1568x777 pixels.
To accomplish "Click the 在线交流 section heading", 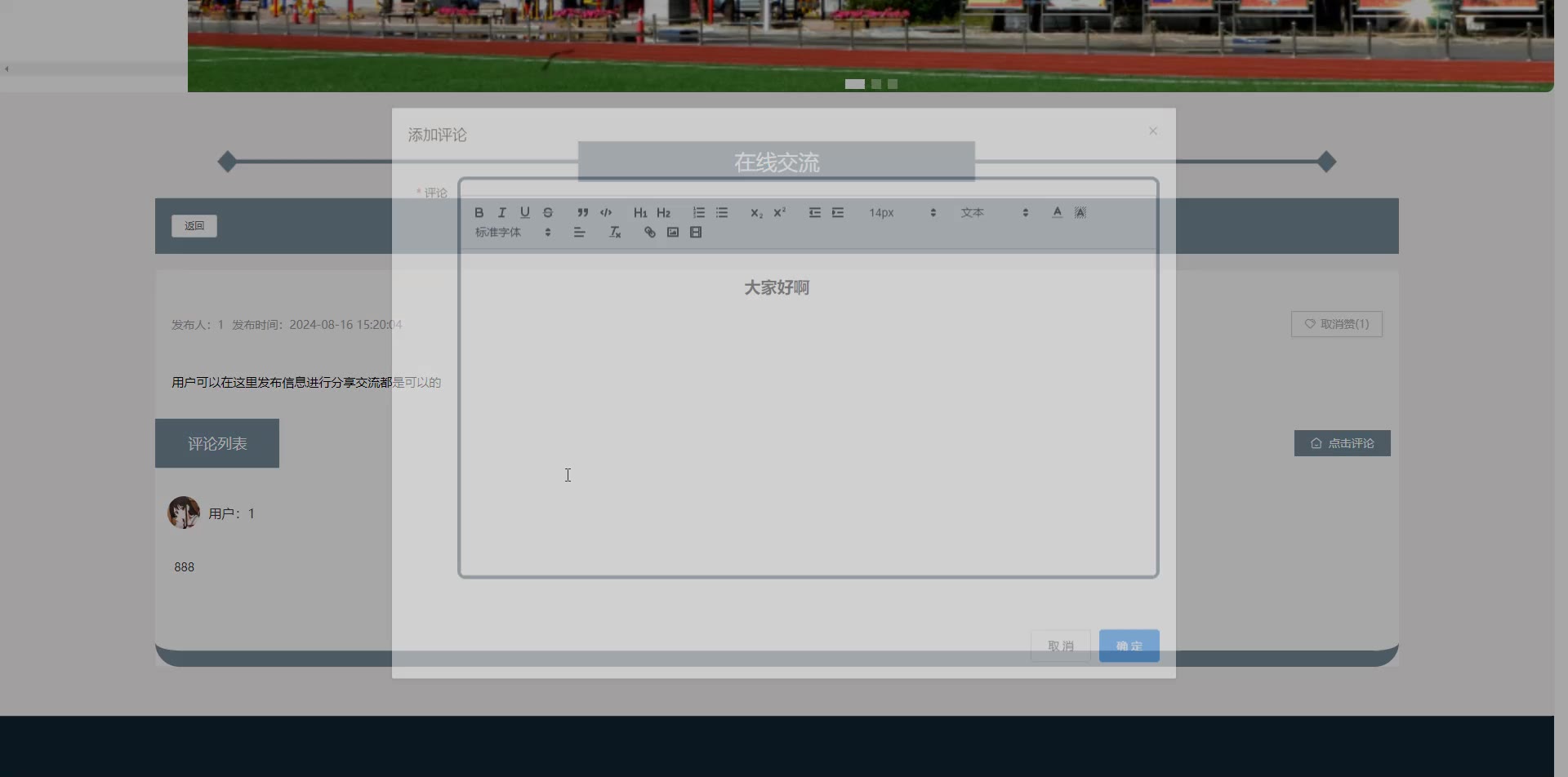I will (x=777, y=162).
